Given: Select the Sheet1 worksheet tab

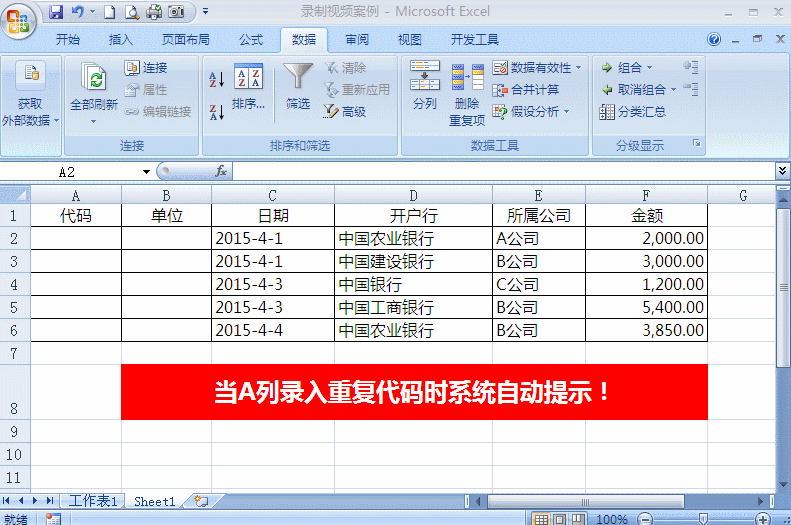Looking at the screenshot, I should (x=154, y=501).
